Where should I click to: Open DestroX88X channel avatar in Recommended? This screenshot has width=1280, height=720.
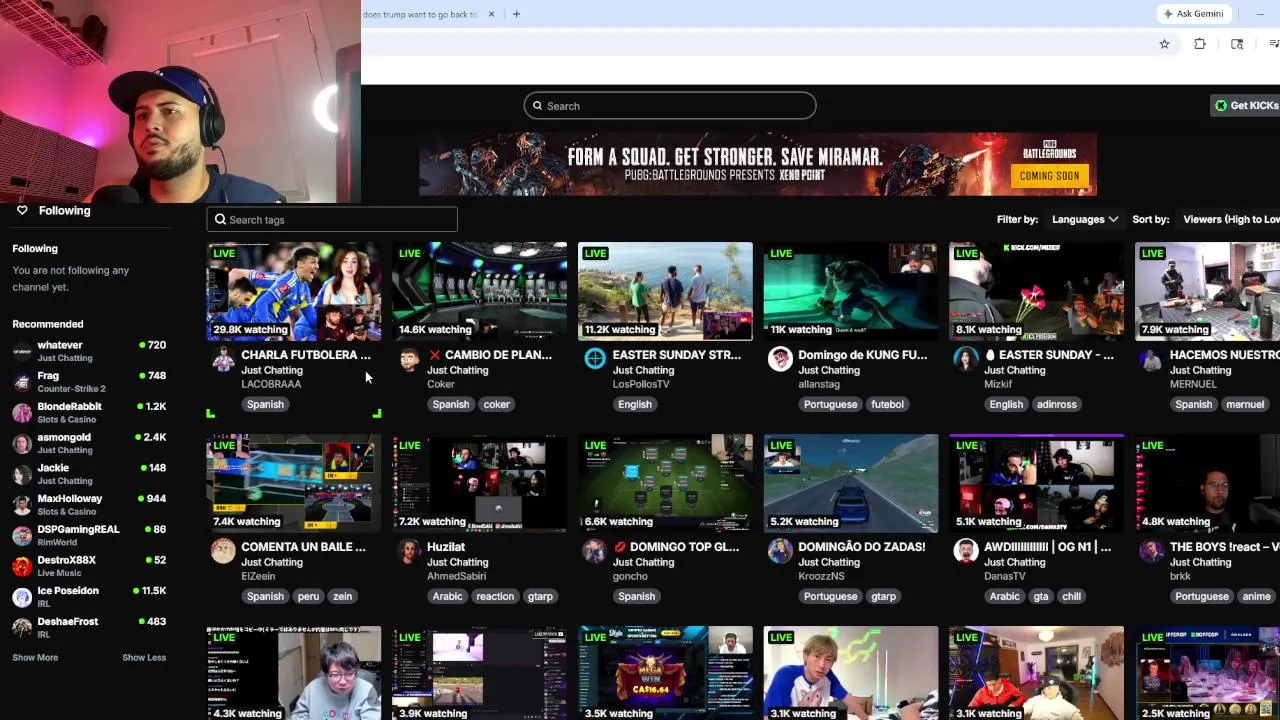click(x=22, y=566)
